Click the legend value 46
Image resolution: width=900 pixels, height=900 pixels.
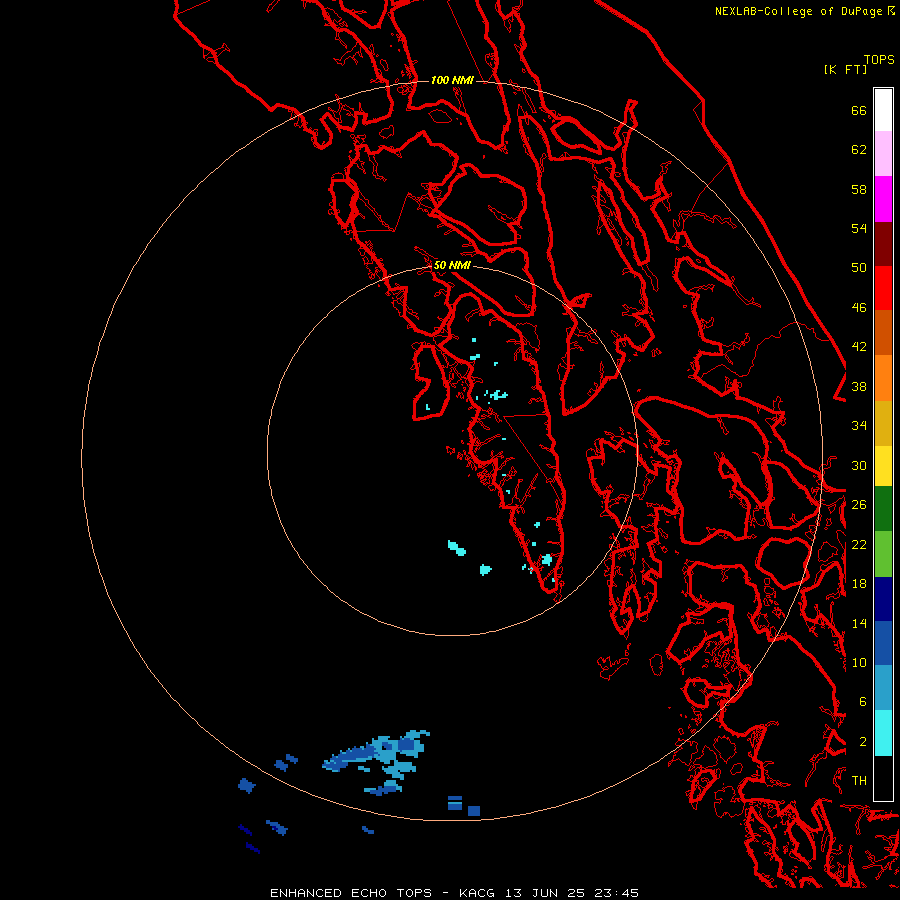point(859,308)
